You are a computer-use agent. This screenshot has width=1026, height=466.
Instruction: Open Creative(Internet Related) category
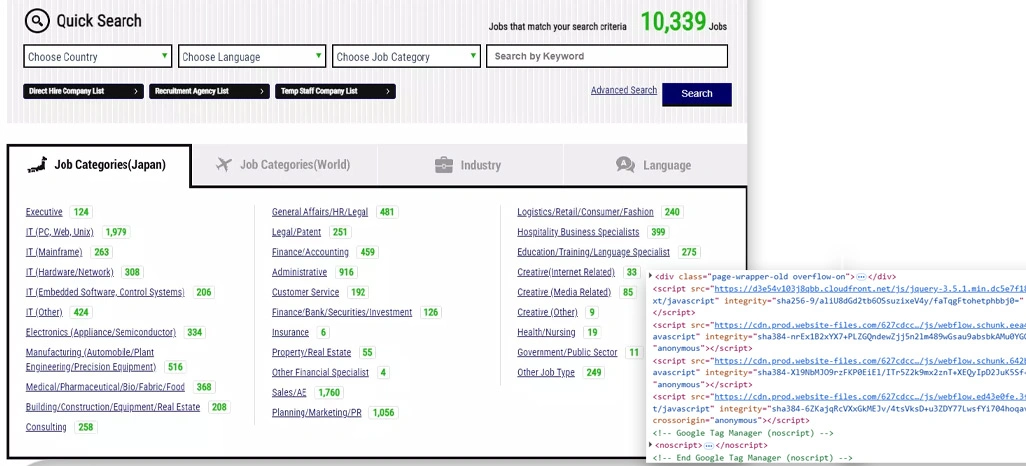(566, 272)
